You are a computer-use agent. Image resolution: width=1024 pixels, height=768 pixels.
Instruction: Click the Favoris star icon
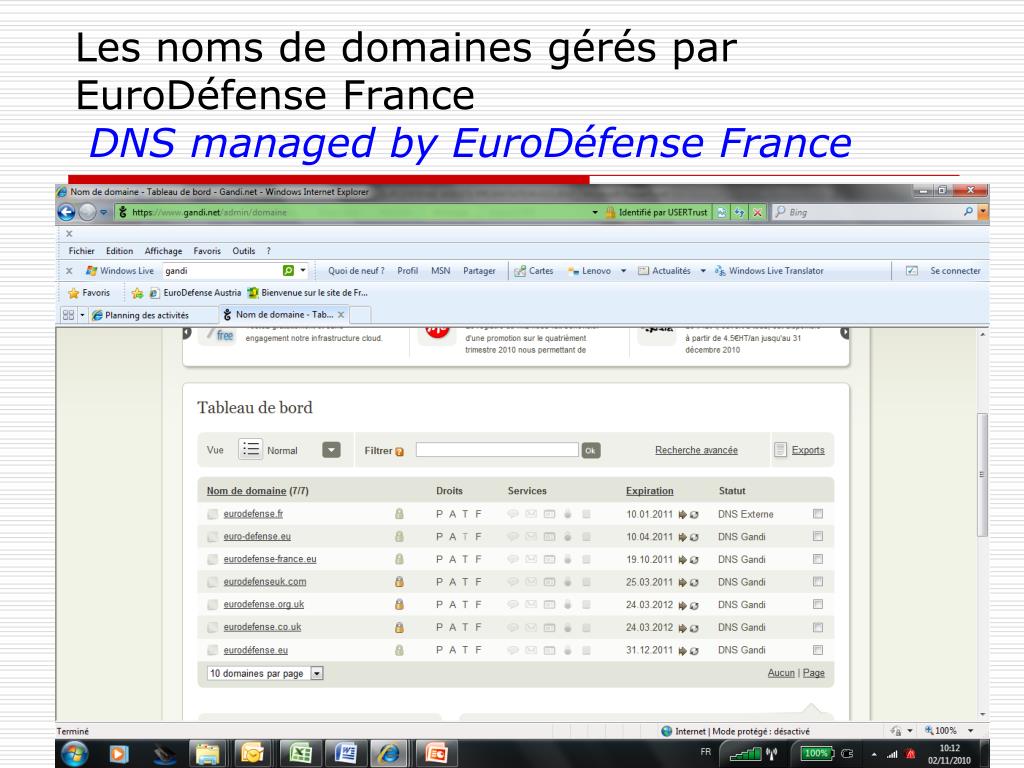tap(74, 293)
